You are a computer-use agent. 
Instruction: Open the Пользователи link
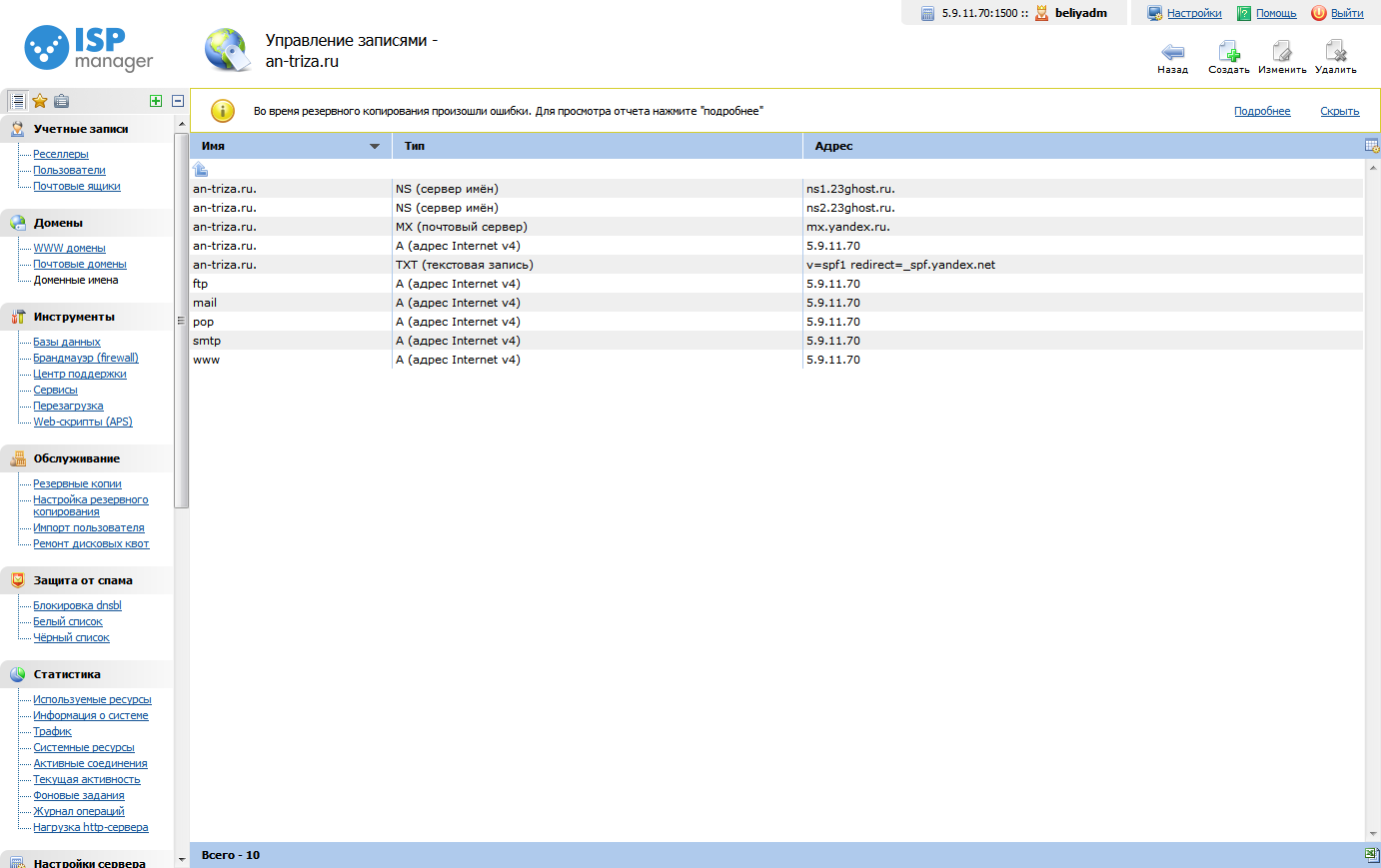click(x=69, y=170)
